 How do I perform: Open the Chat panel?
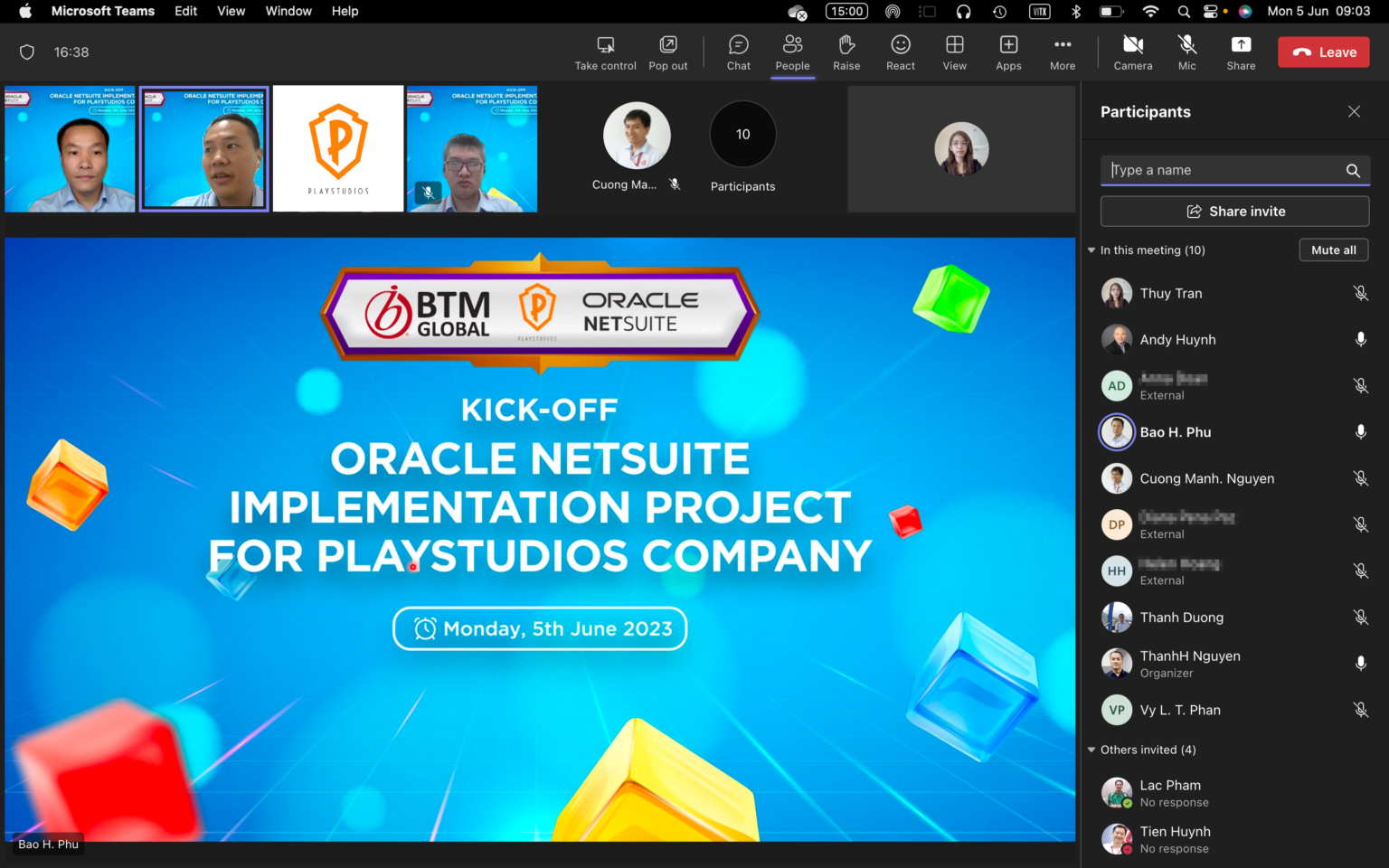(739, 53)
